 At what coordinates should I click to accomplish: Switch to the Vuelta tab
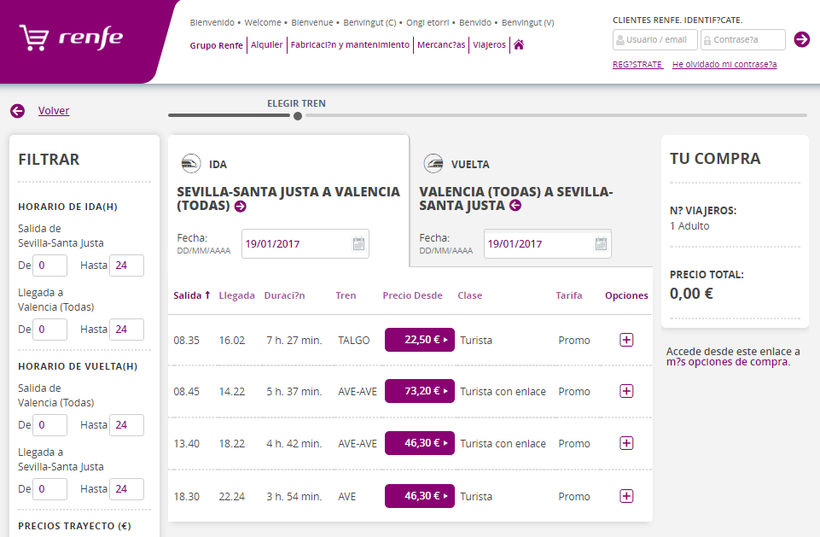470,165
